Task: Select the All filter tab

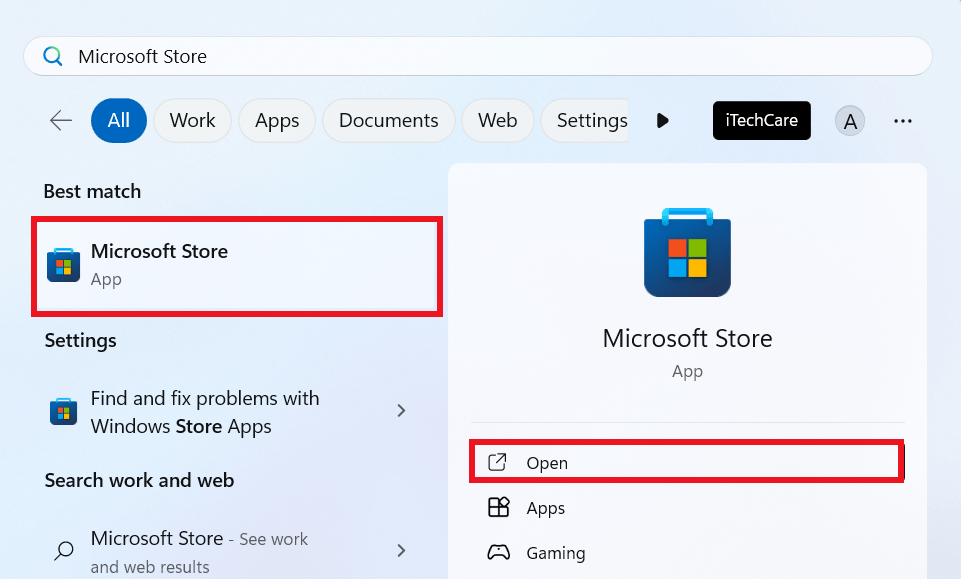Action: (119, 121)
